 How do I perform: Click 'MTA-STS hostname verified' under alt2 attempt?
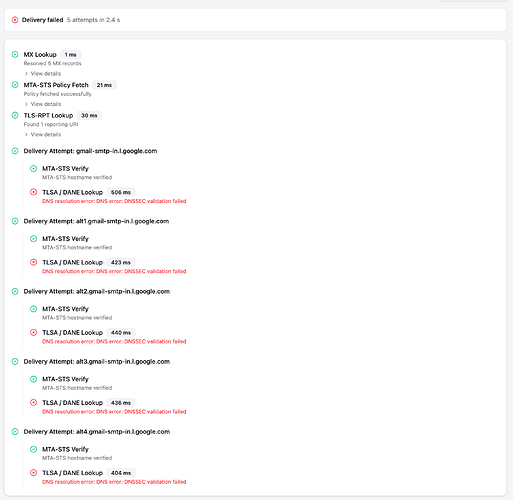pos(77,318)
